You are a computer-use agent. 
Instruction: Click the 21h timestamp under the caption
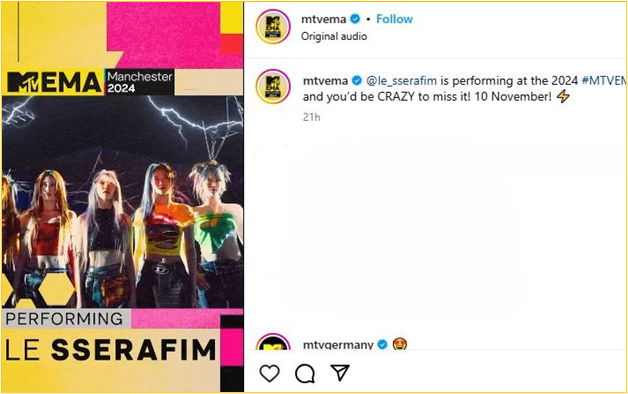(x=311, y=117)
